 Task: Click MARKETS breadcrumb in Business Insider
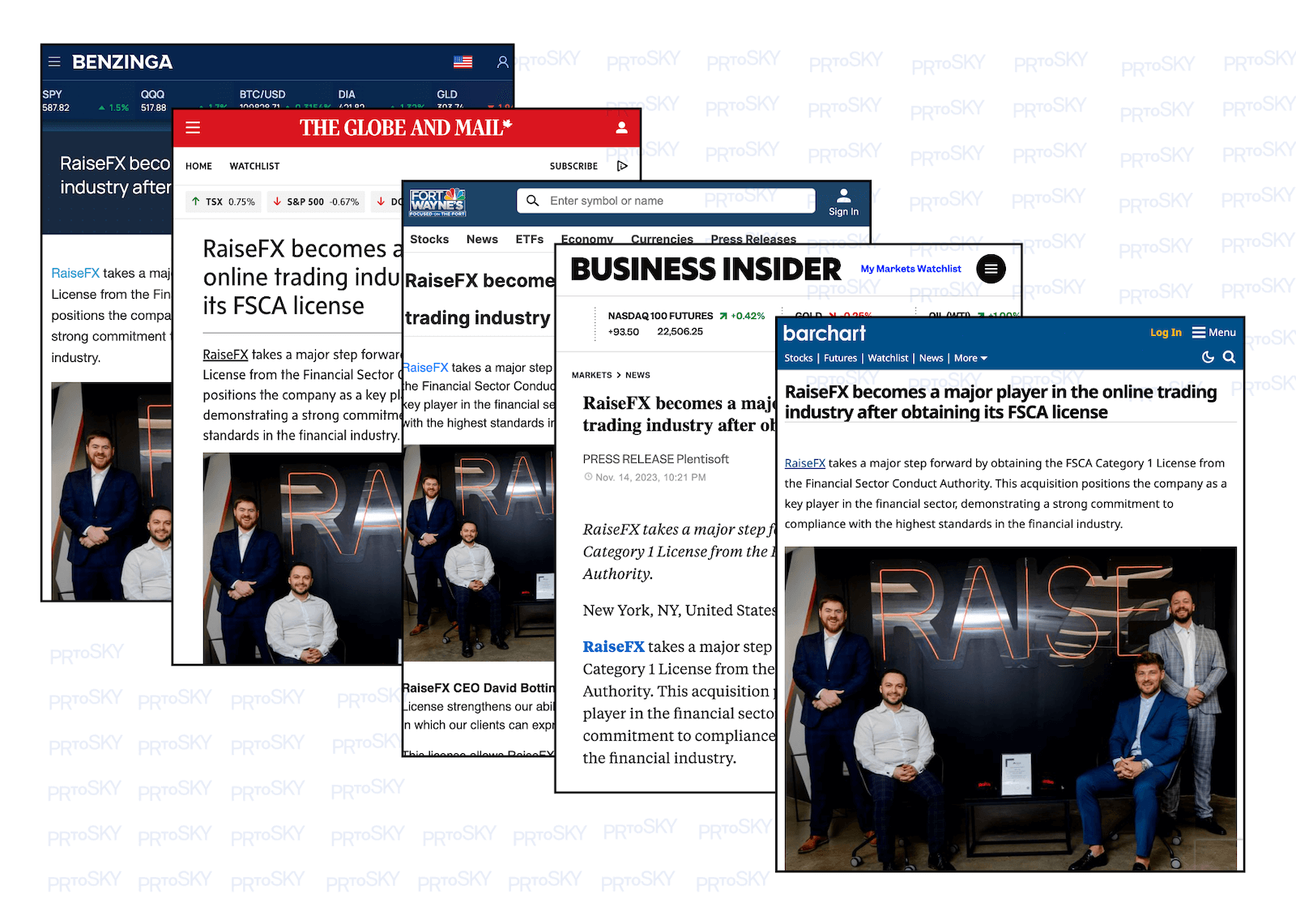pos(591,375)
